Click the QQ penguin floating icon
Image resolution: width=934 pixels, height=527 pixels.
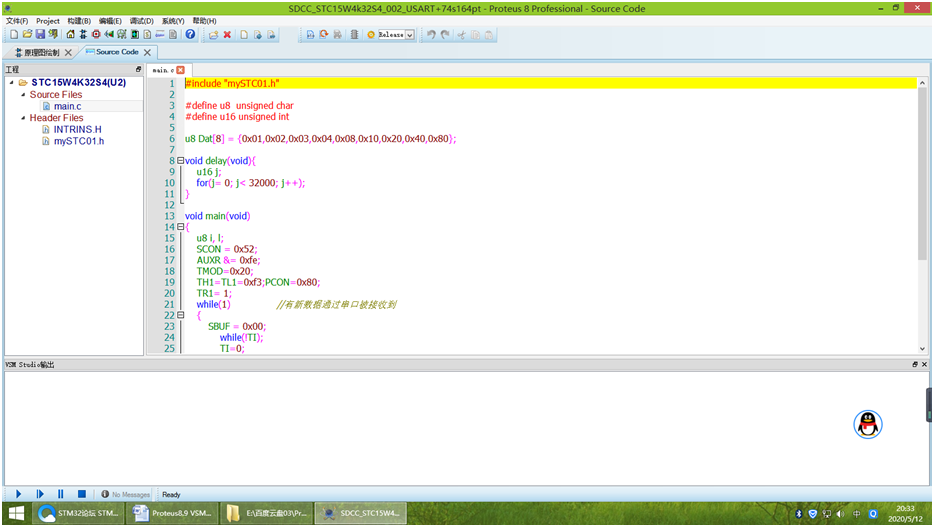click(x=867, y=424)
